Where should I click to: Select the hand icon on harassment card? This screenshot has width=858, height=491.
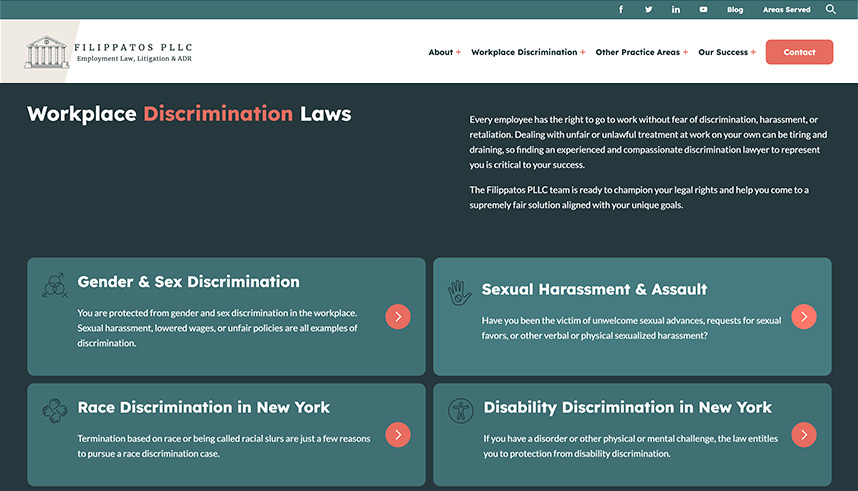coord(459,292)
